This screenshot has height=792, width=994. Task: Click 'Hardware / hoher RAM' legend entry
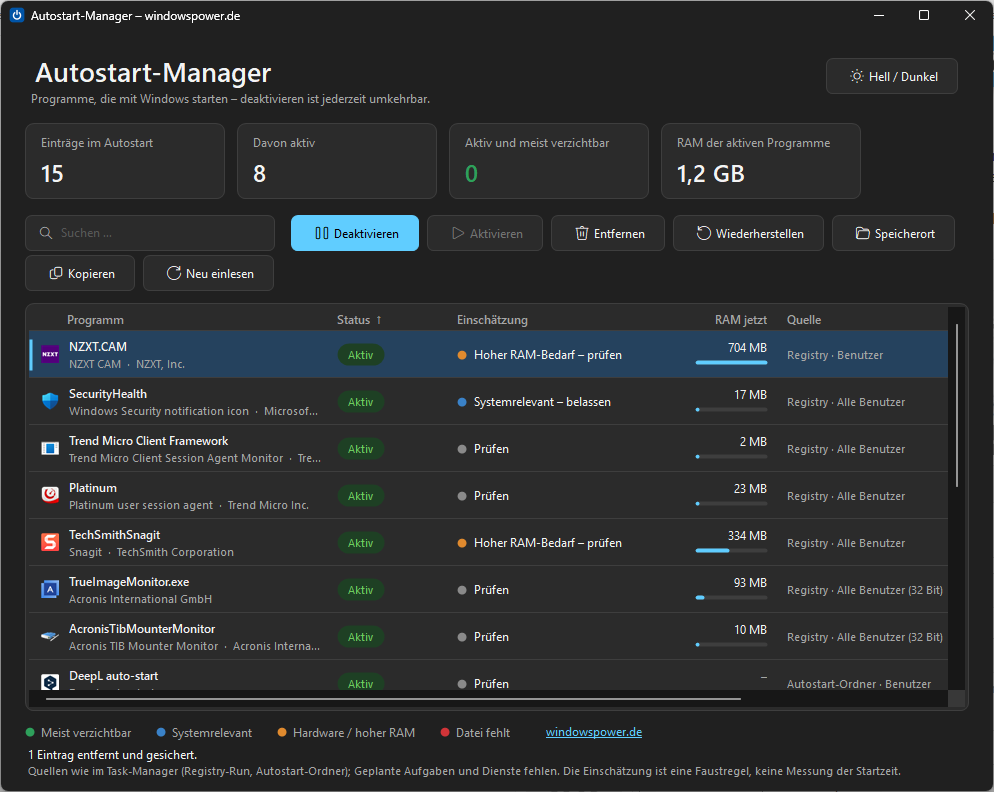tap(346, 732)
